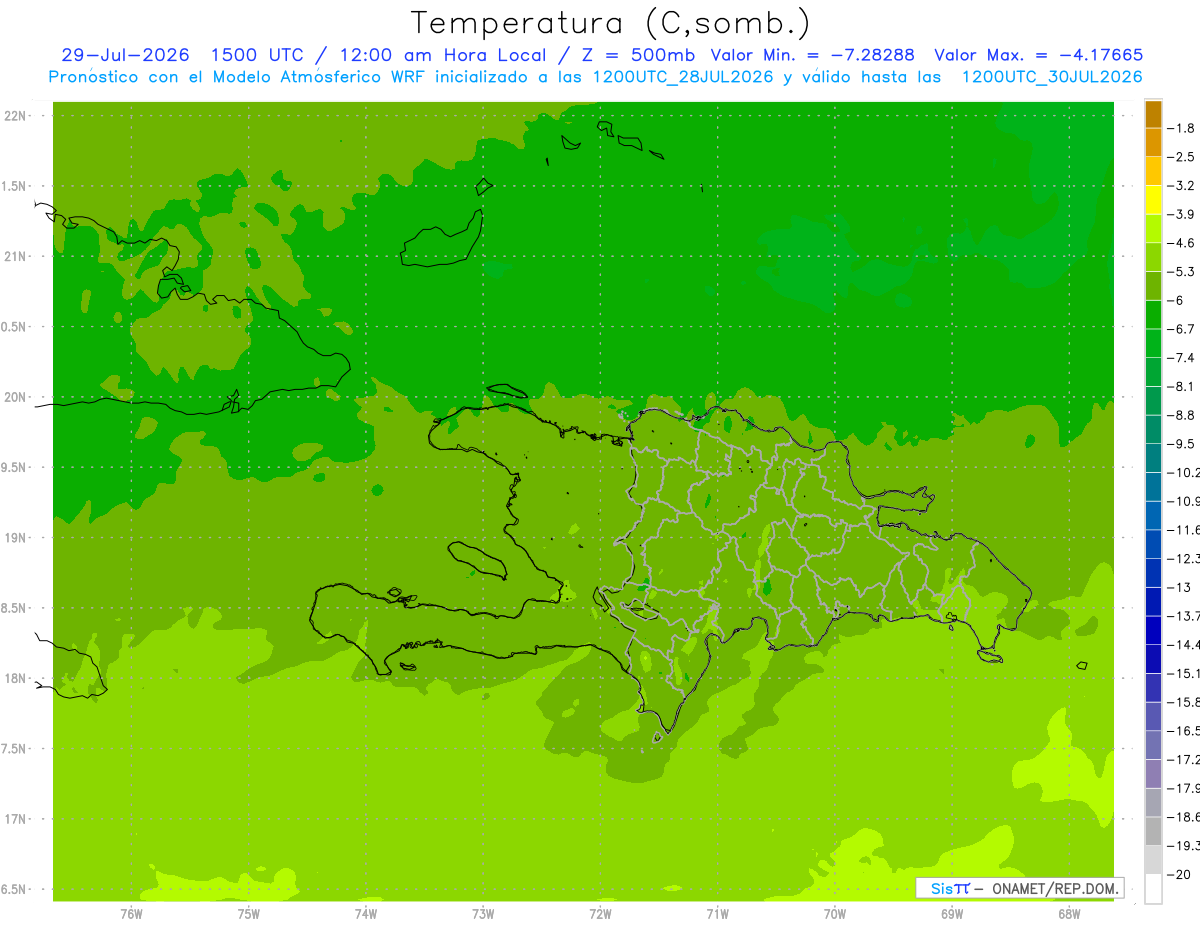Screen dimensions: 1200x927
Task: Pick the yellow legend swatch between -3.2 and -3.9
Action: point(1153,200)
